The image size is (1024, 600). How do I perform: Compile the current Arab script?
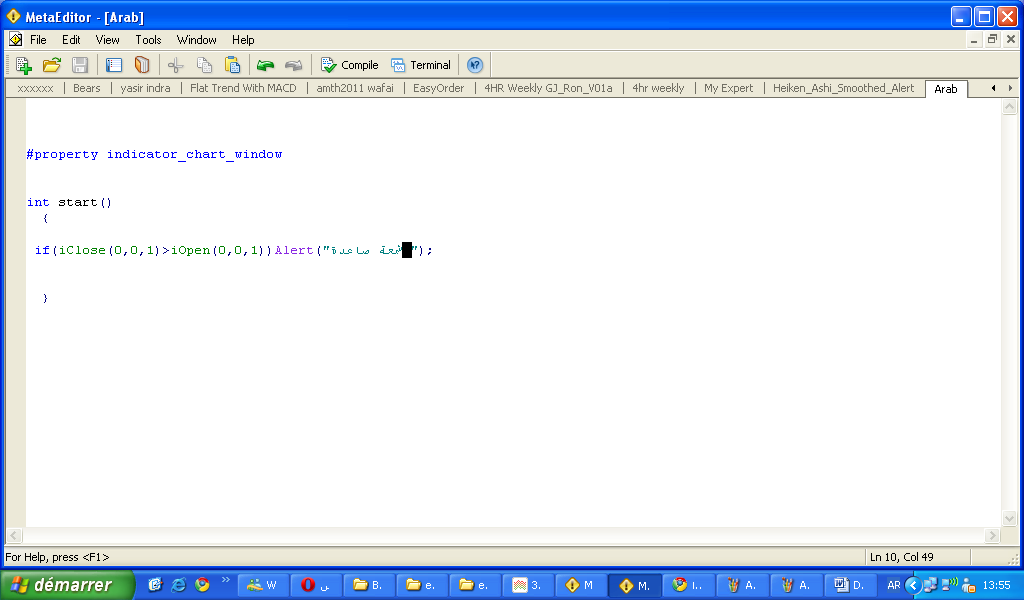click(349, 65)
